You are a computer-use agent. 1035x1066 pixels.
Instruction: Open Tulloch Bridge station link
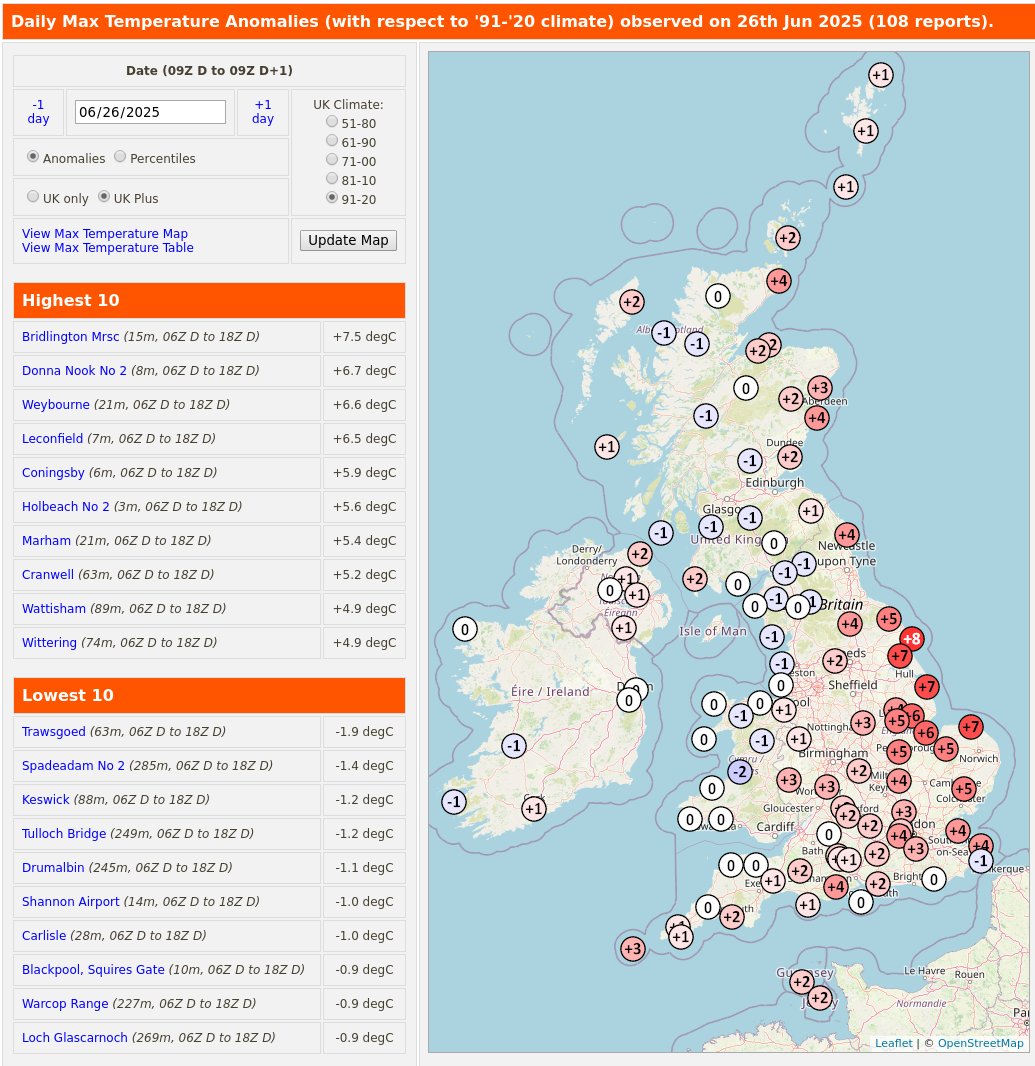(x=64, y=833)
